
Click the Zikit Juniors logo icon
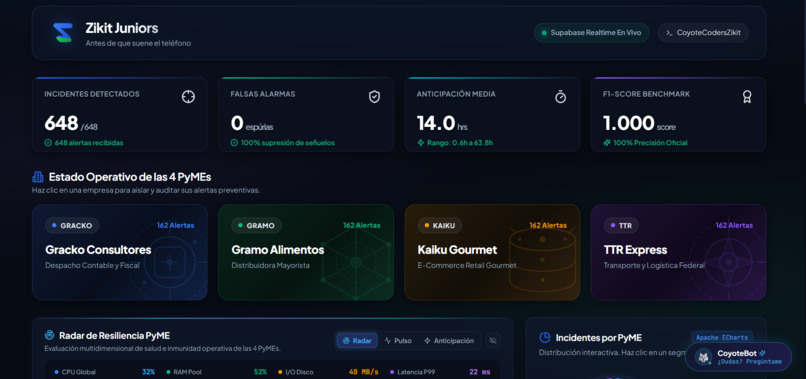63,33
